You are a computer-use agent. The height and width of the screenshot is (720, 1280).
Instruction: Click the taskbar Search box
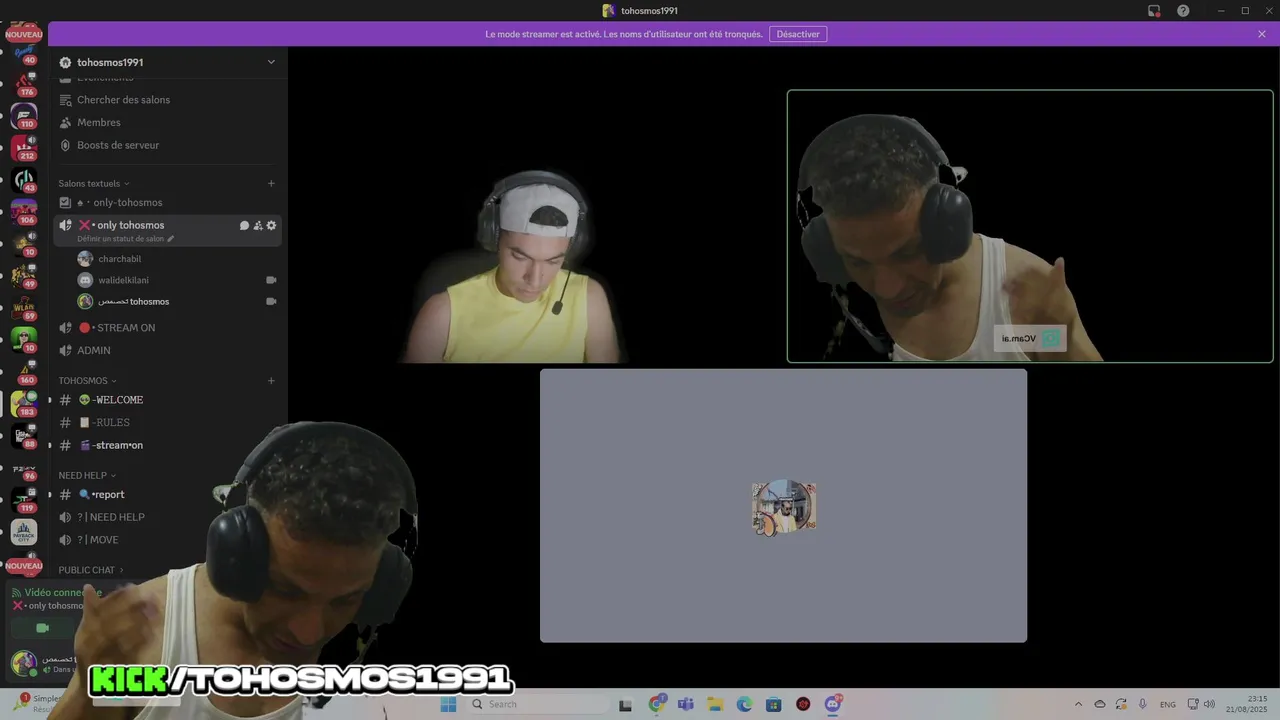(537, 704)
